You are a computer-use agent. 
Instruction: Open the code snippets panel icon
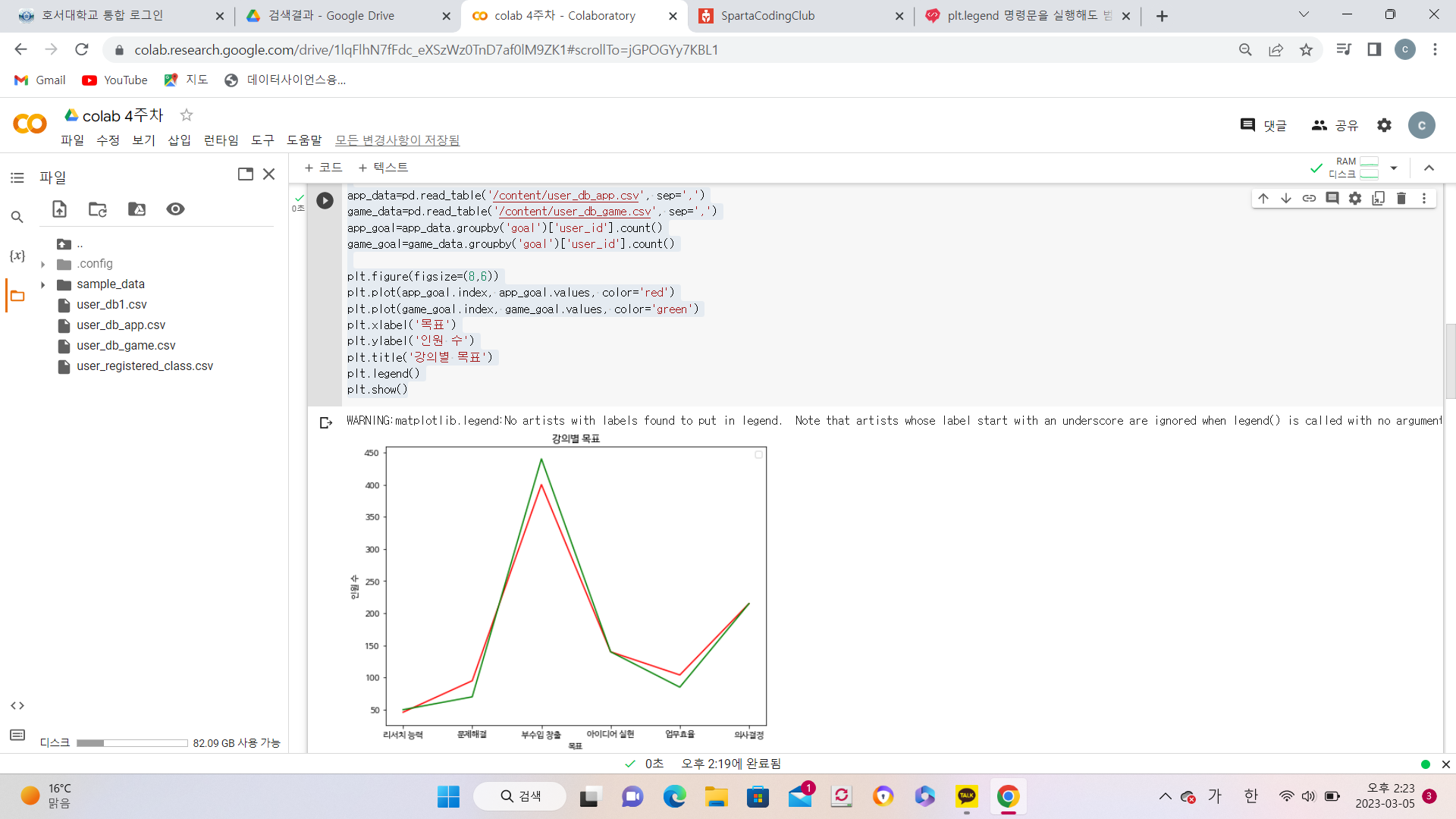(x=17, y=705)
